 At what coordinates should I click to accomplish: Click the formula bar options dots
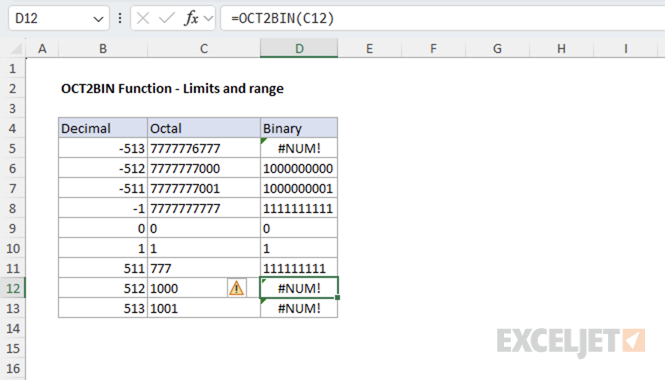tap(120, 18)
